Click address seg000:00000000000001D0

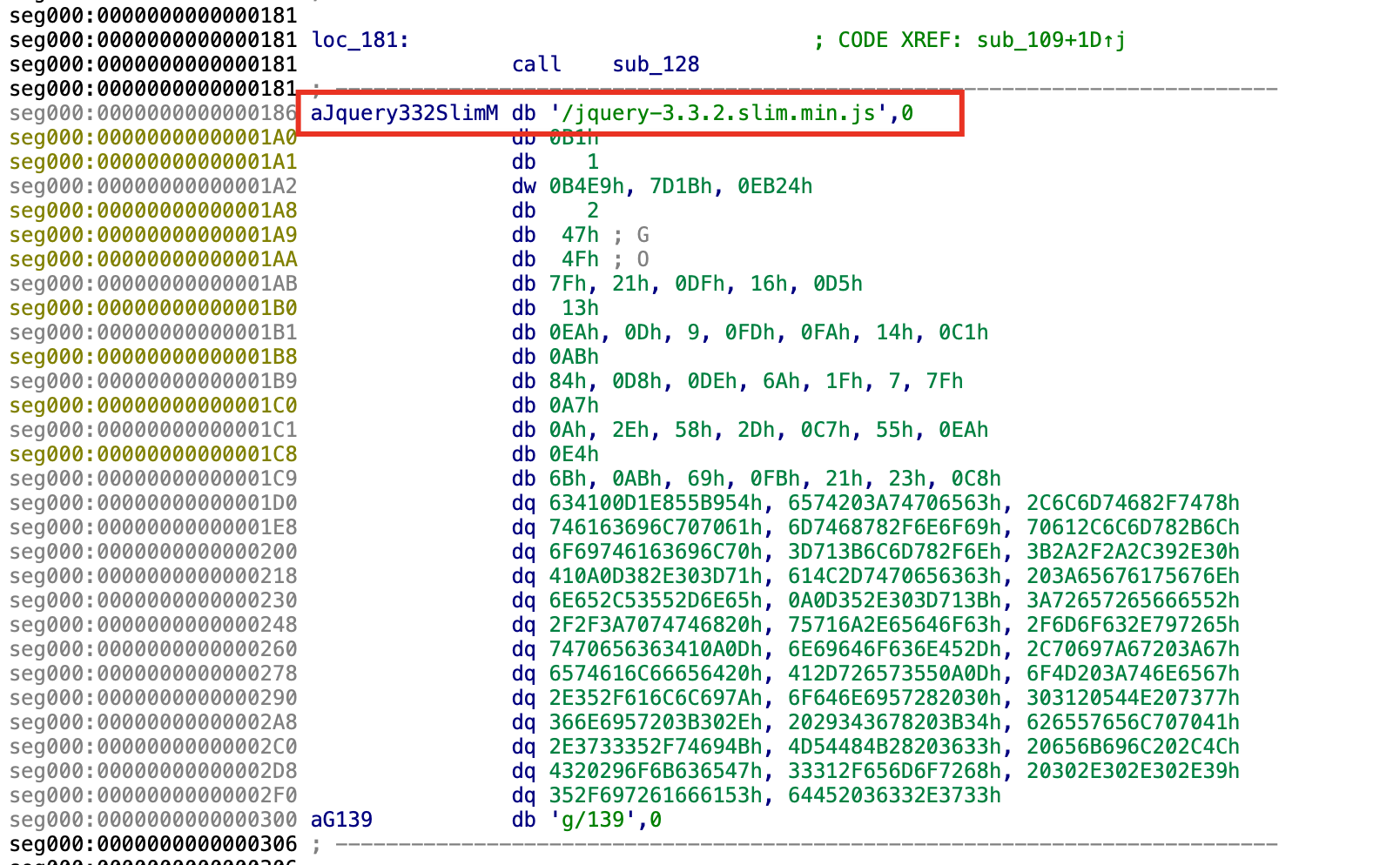tap(153, 503)
